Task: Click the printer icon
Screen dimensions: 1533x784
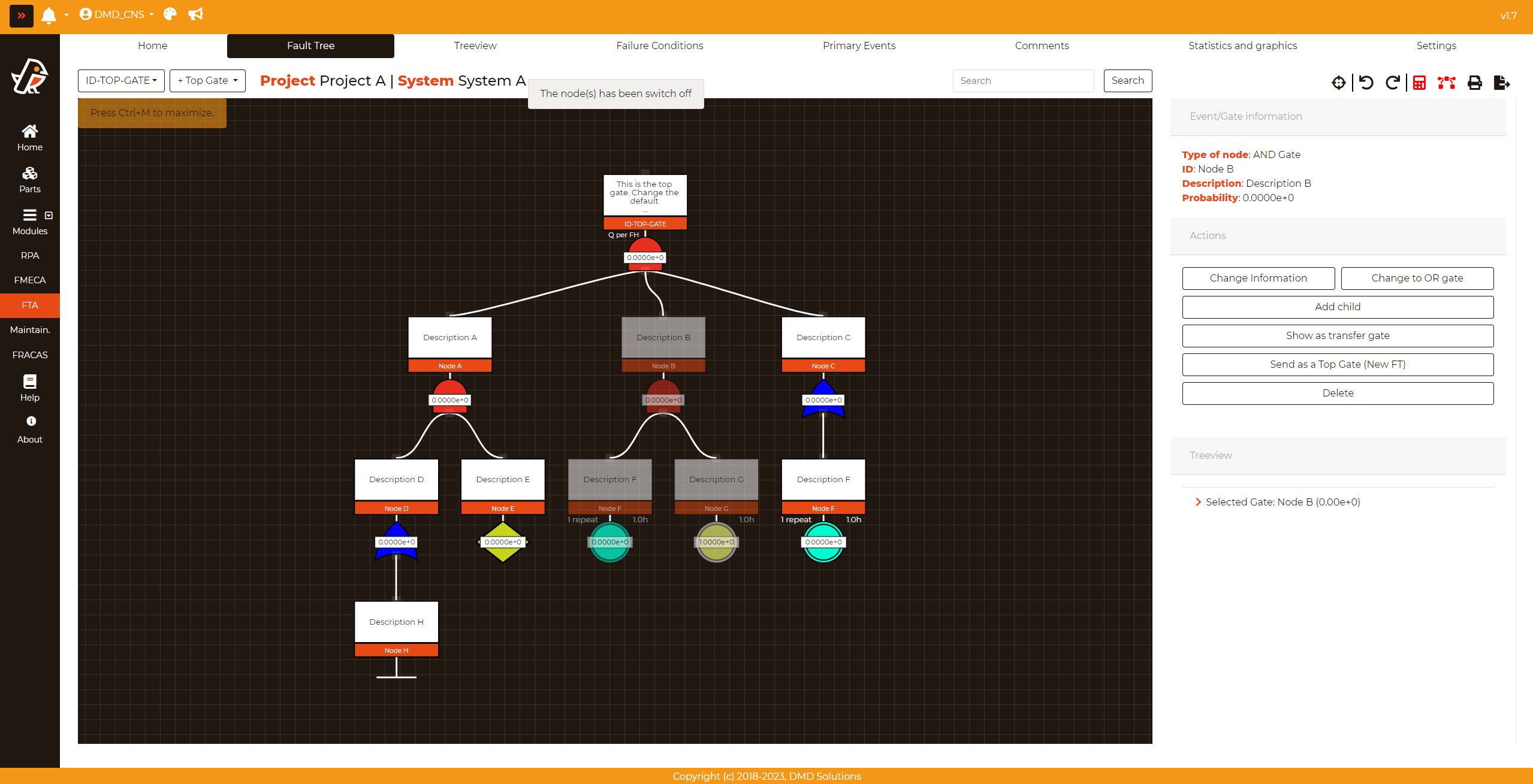Action: [x=1475, y=83]
